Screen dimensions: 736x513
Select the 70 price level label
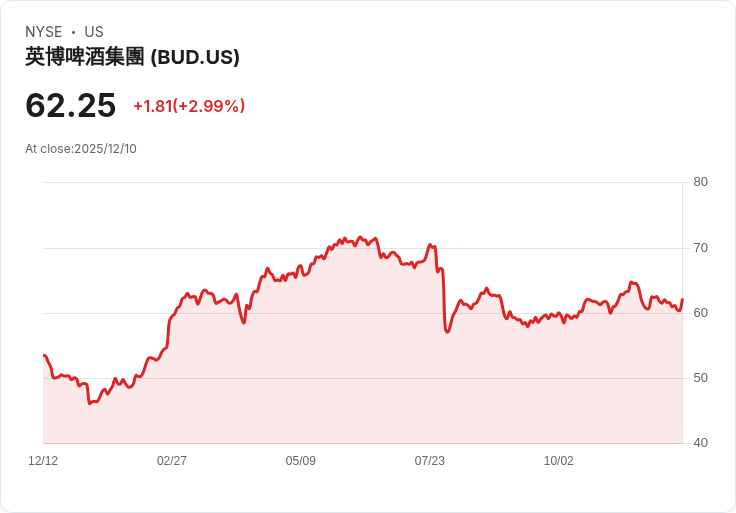(701, 248)
